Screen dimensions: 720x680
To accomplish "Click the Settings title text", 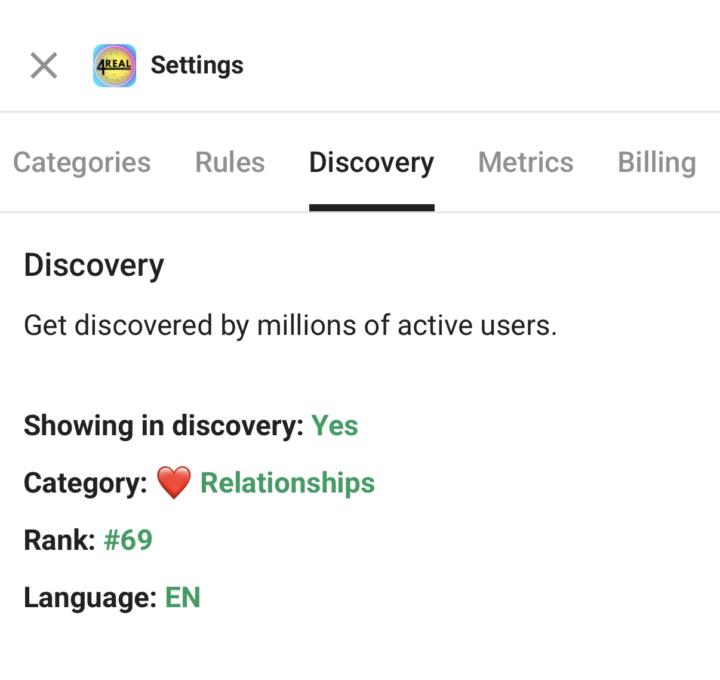I will point(197,66).
